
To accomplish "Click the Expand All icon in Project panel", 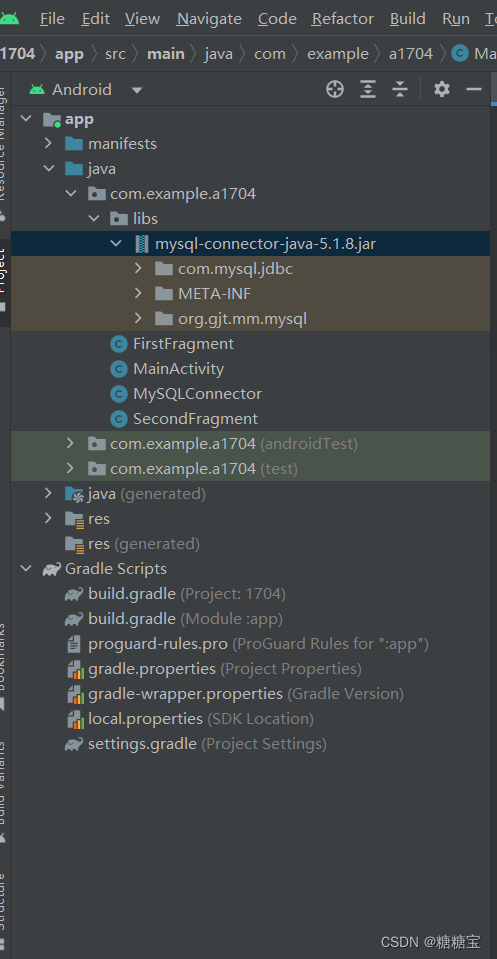I will click(367, 89).
